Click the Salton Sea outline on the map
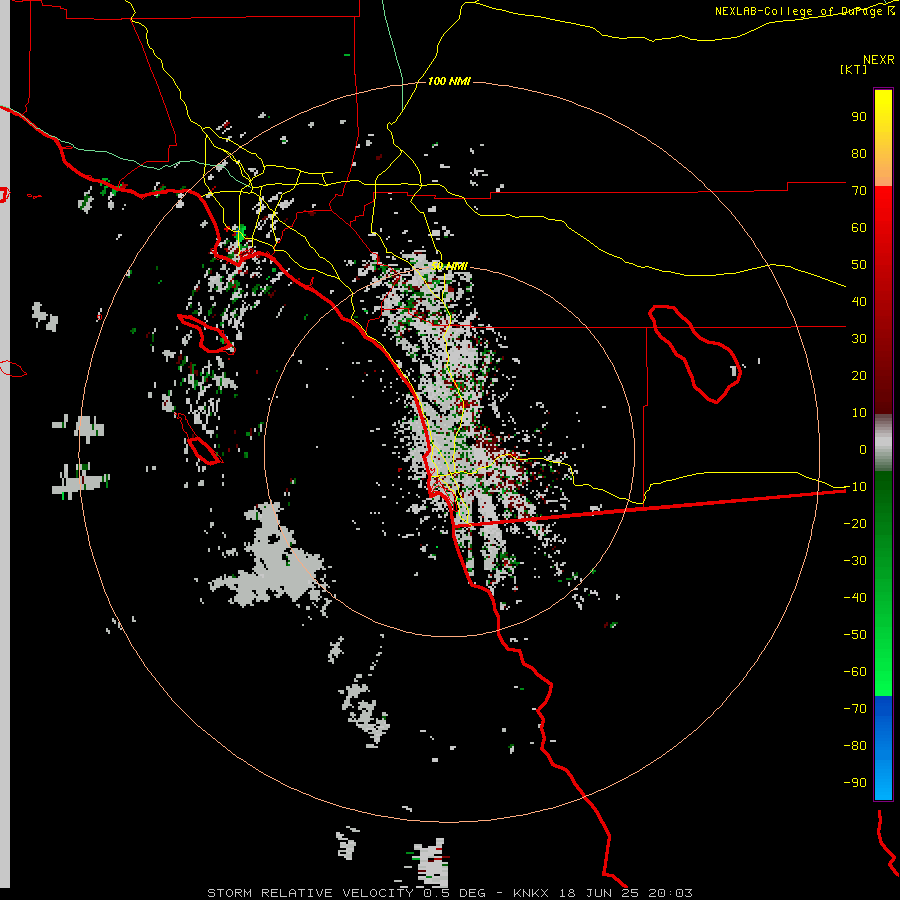This screenshot has height=900, width=900. (x=695, y=354)
